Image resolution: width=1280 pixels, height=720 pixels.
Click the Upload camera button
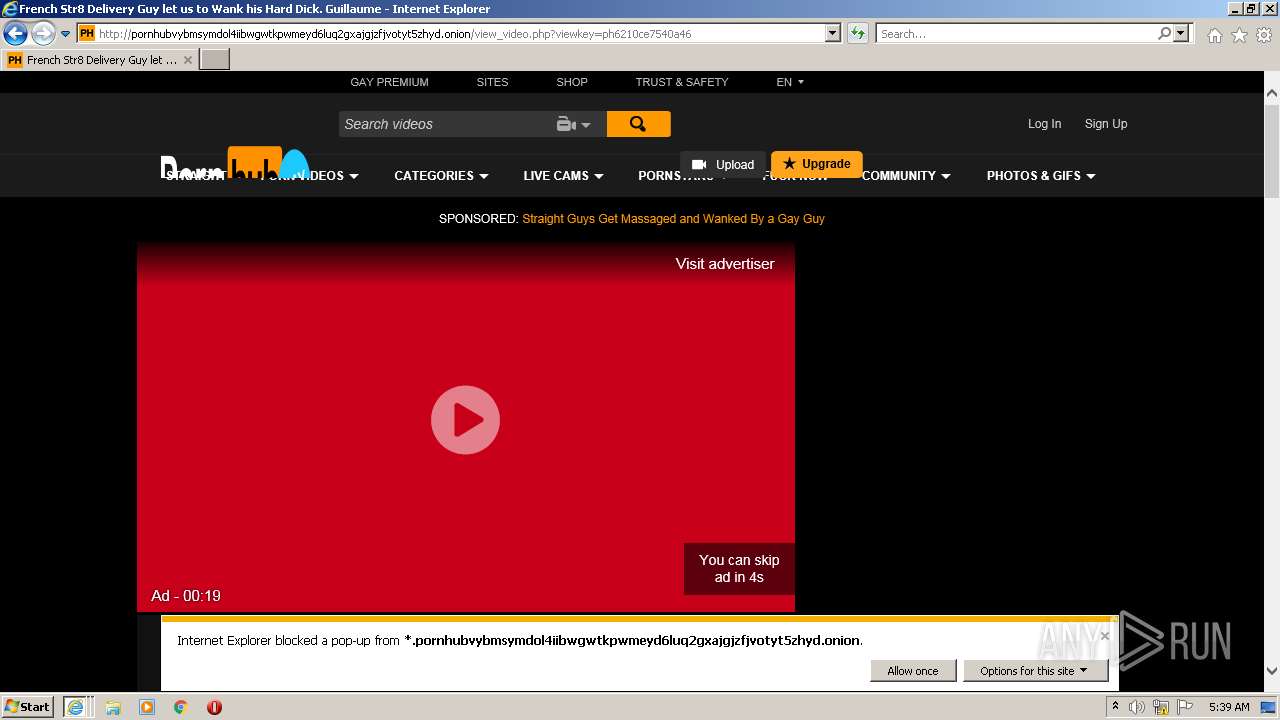coord(723,164)
